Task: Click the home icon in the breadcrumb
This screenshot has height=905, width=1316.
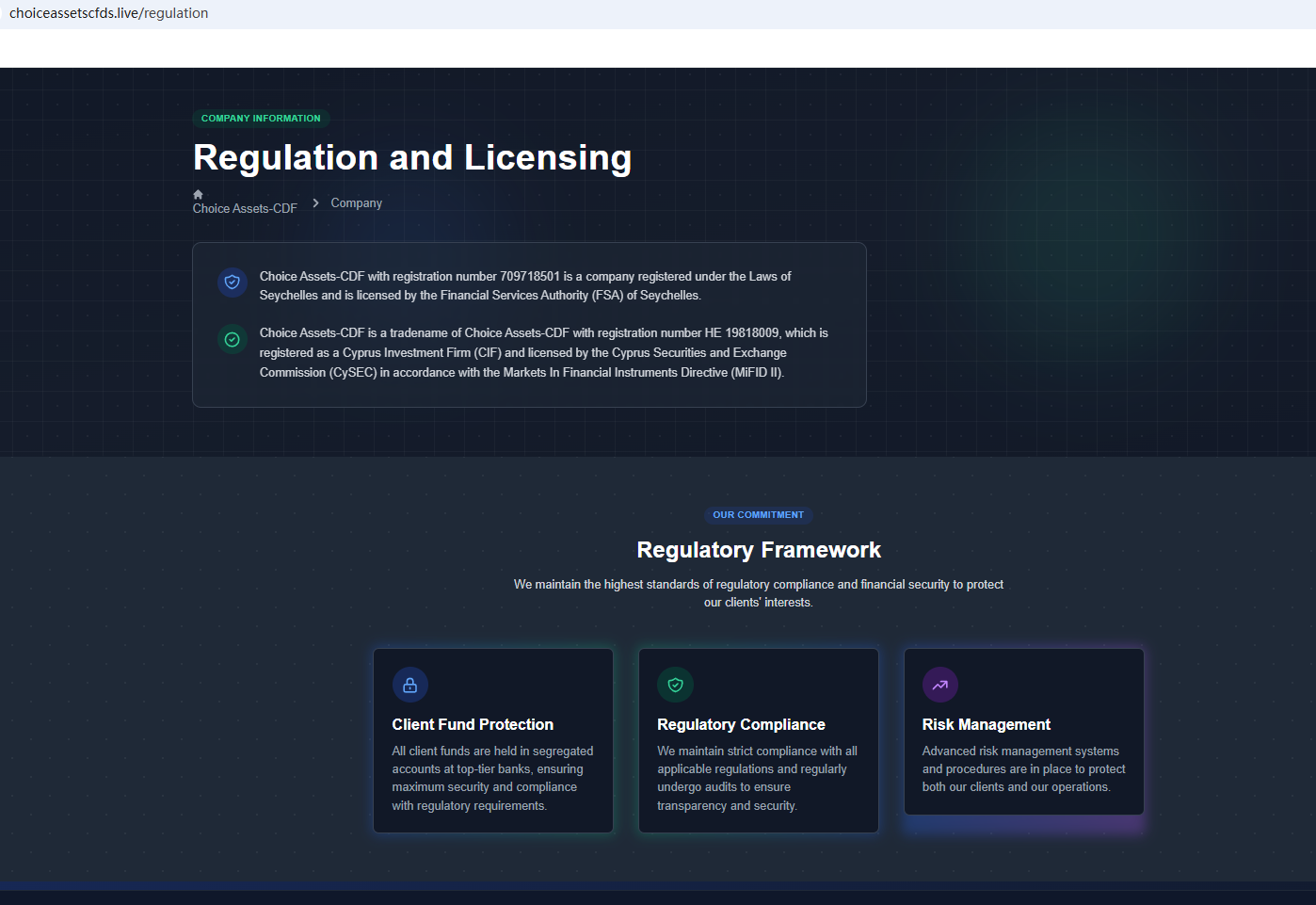Action: pyautogui.click(x=198, y=194)
